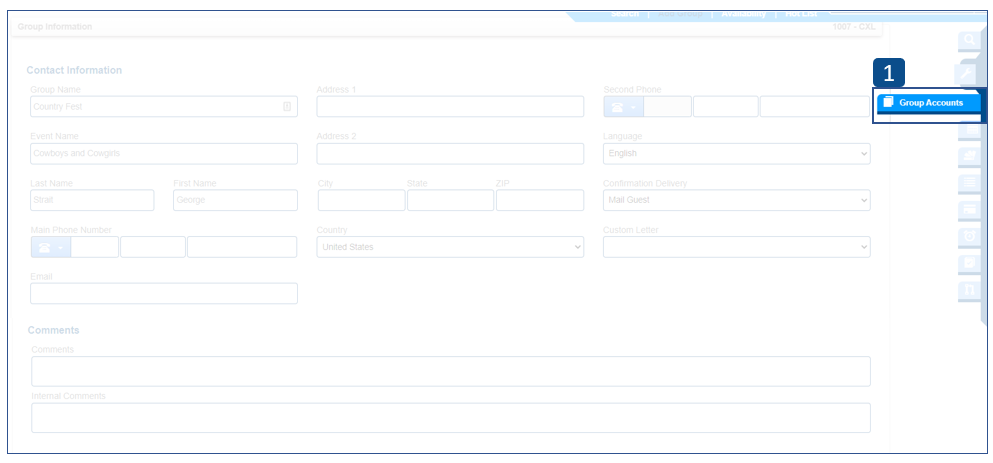Click the Main Phone Number telephone icon
The width and height of the screenshot is (993, 463).
pos(50,247)
